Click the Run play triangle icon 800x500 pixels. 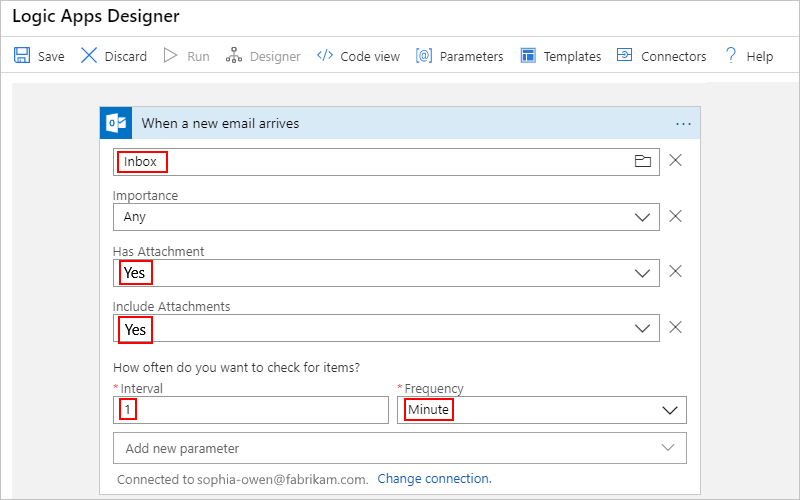170,55
